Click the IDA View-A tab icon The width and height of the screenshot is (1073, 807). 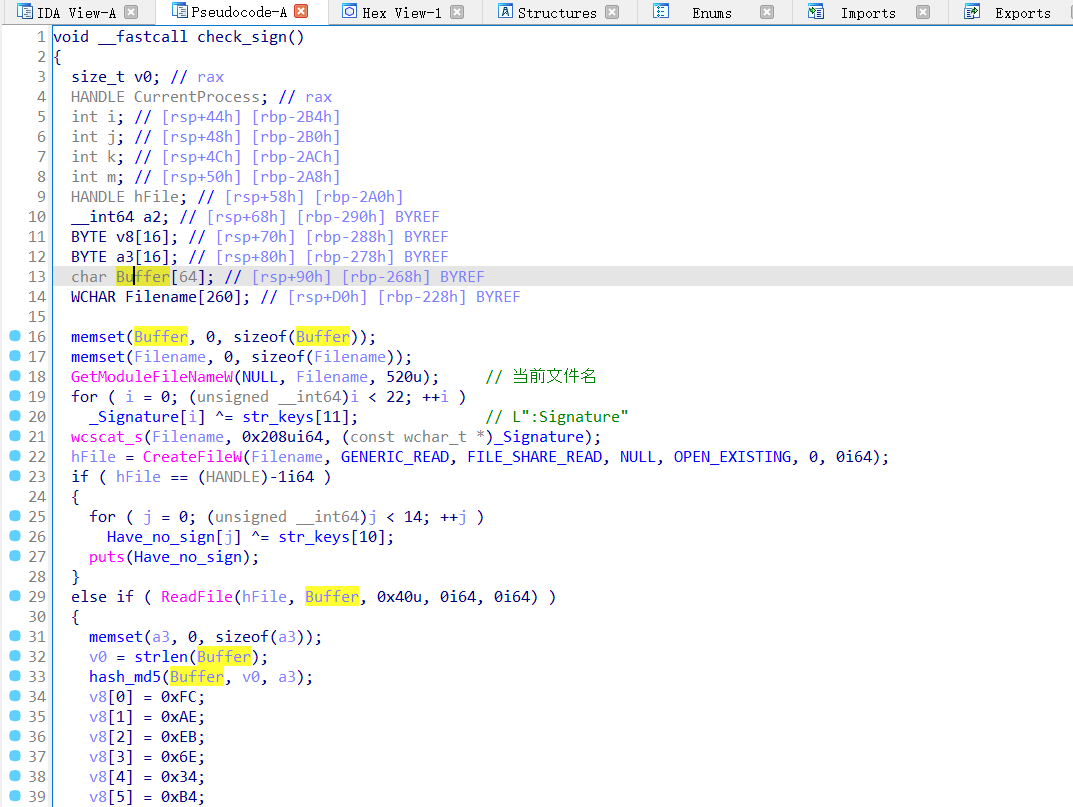point(25,12)
